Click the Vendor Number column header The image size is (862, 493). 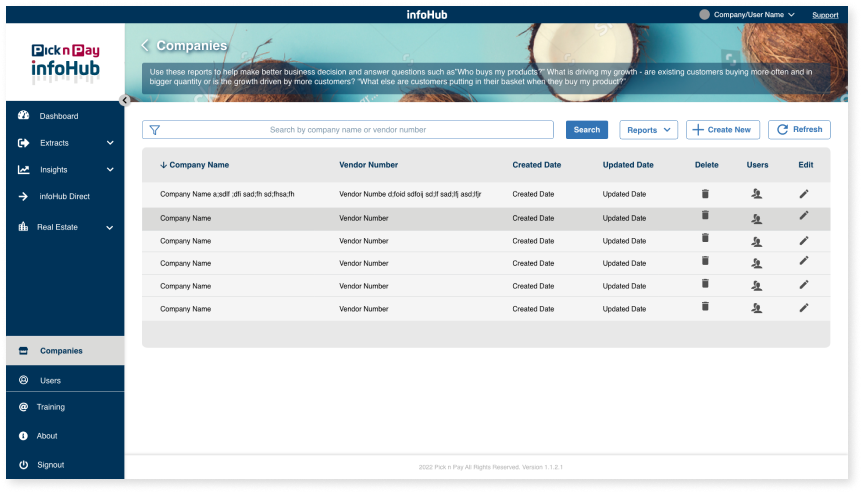click(x=368, y=165)
